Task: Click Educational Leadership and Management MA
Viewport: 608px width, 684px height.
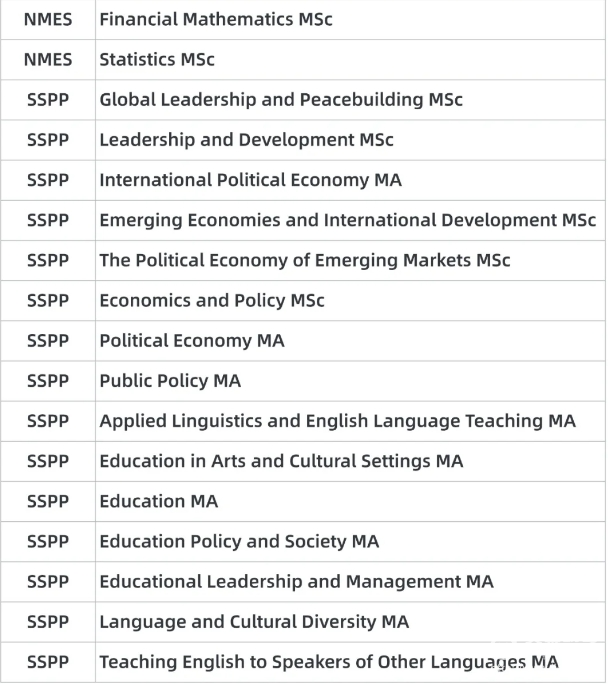Action: (296, 581)
